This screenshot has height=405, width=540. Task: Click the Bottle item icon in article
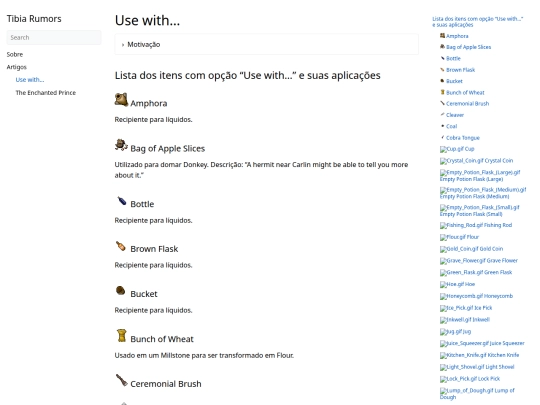click(121, 200)
